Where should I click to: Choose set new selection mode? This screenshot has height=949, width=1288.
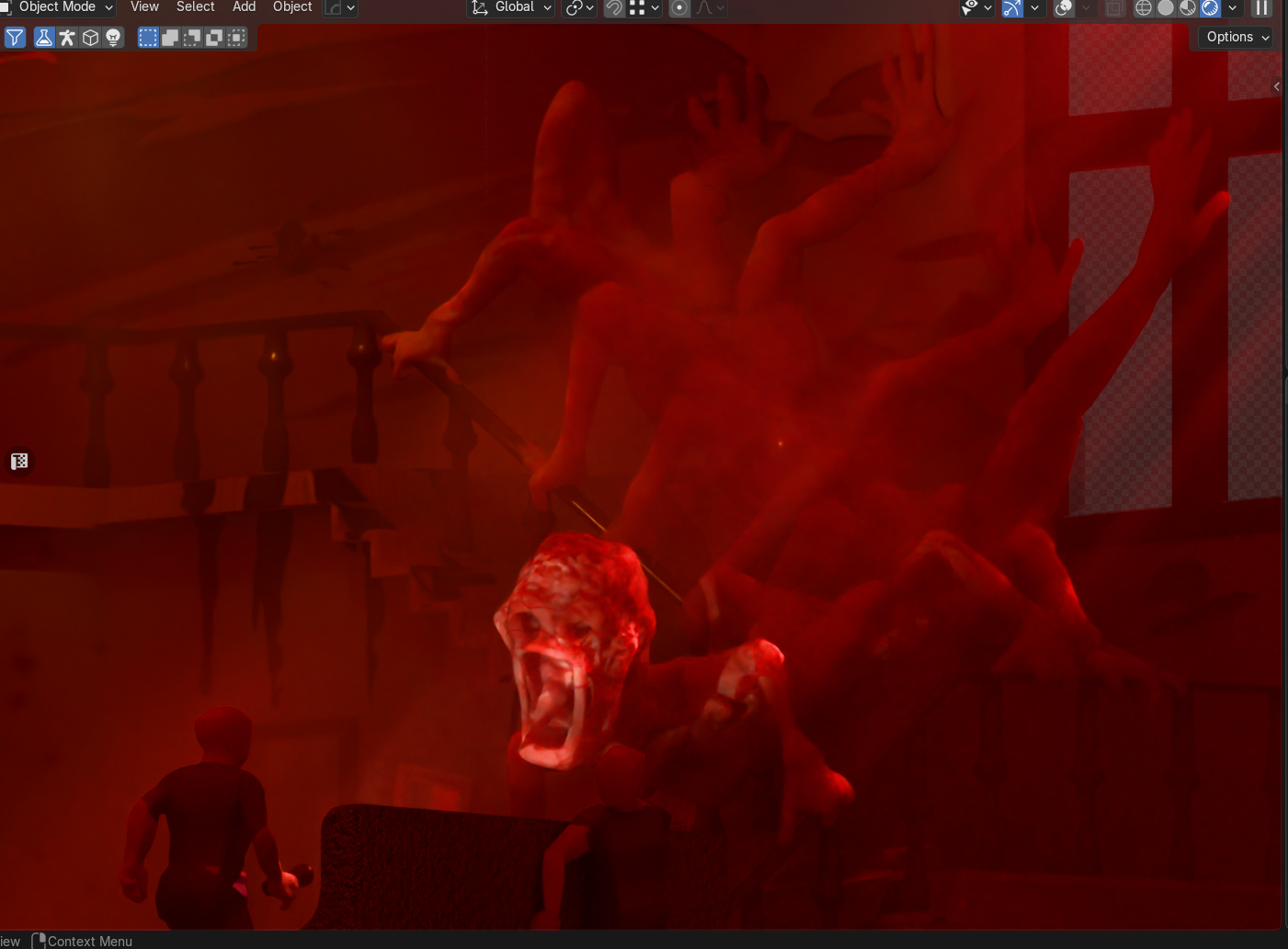pyautogui.click(x=148, y=38)
